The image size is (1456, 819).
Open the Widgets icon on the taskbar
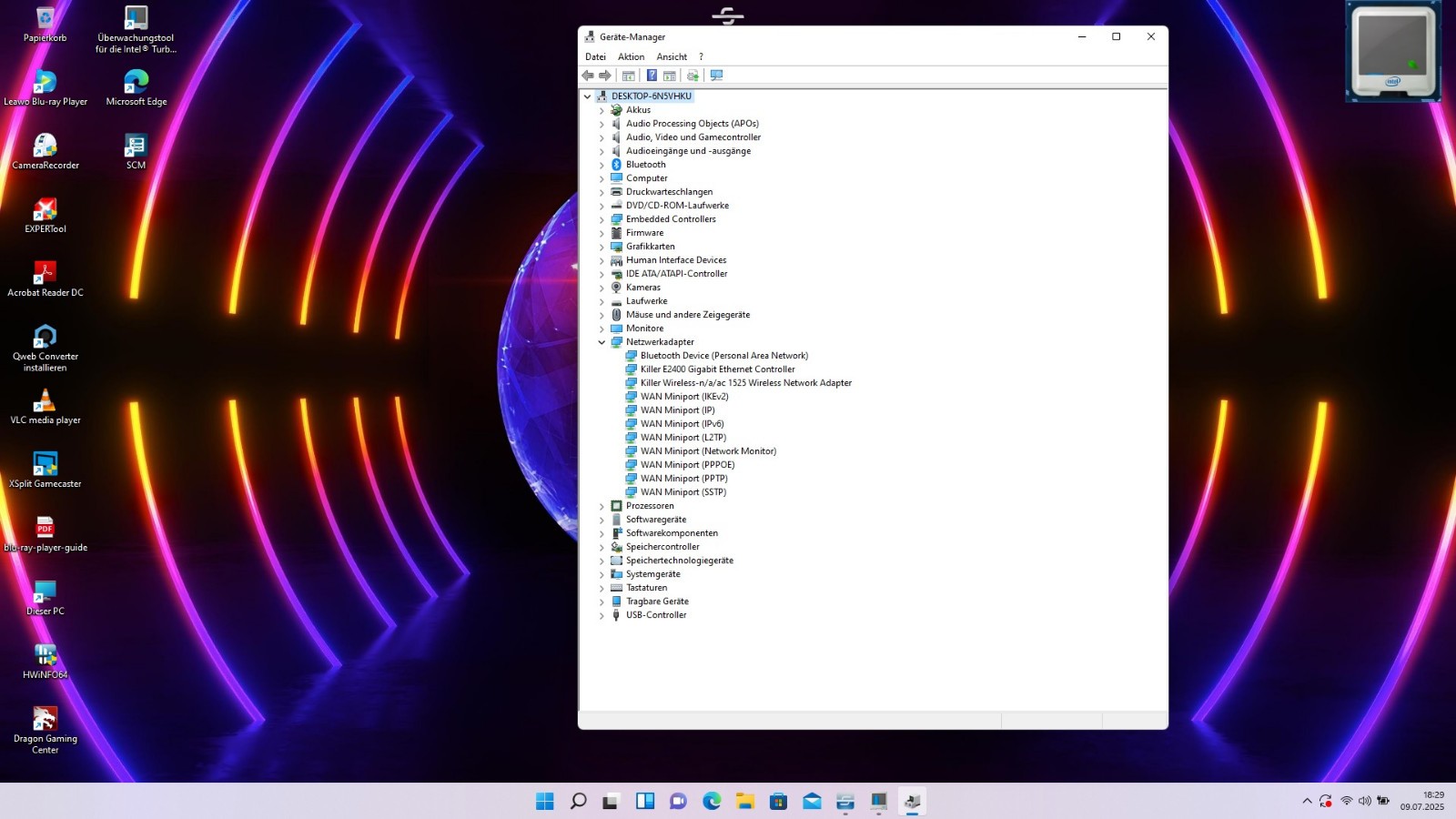(x=645, y=801)
